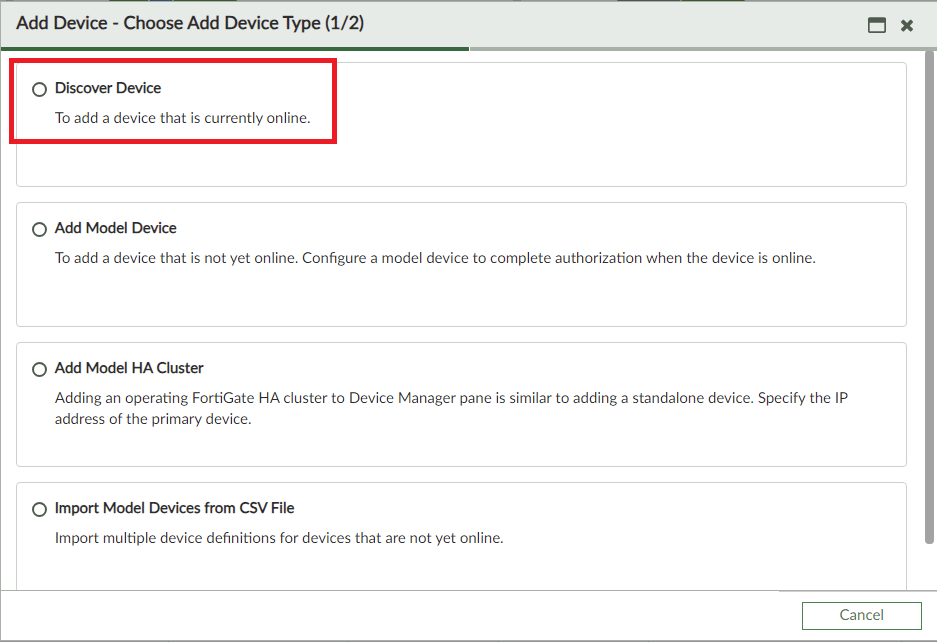Click the 'not yet online' model device description
This screenshot has width=937, height=642.
435,258
